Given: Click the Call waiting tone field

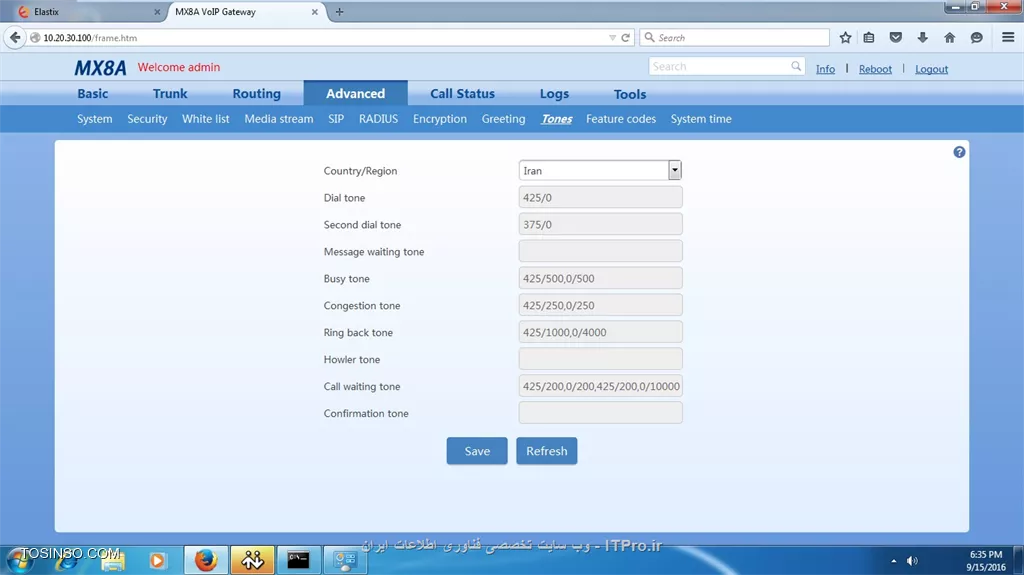Looking at the screenshot, I should [x=600, y=386].
